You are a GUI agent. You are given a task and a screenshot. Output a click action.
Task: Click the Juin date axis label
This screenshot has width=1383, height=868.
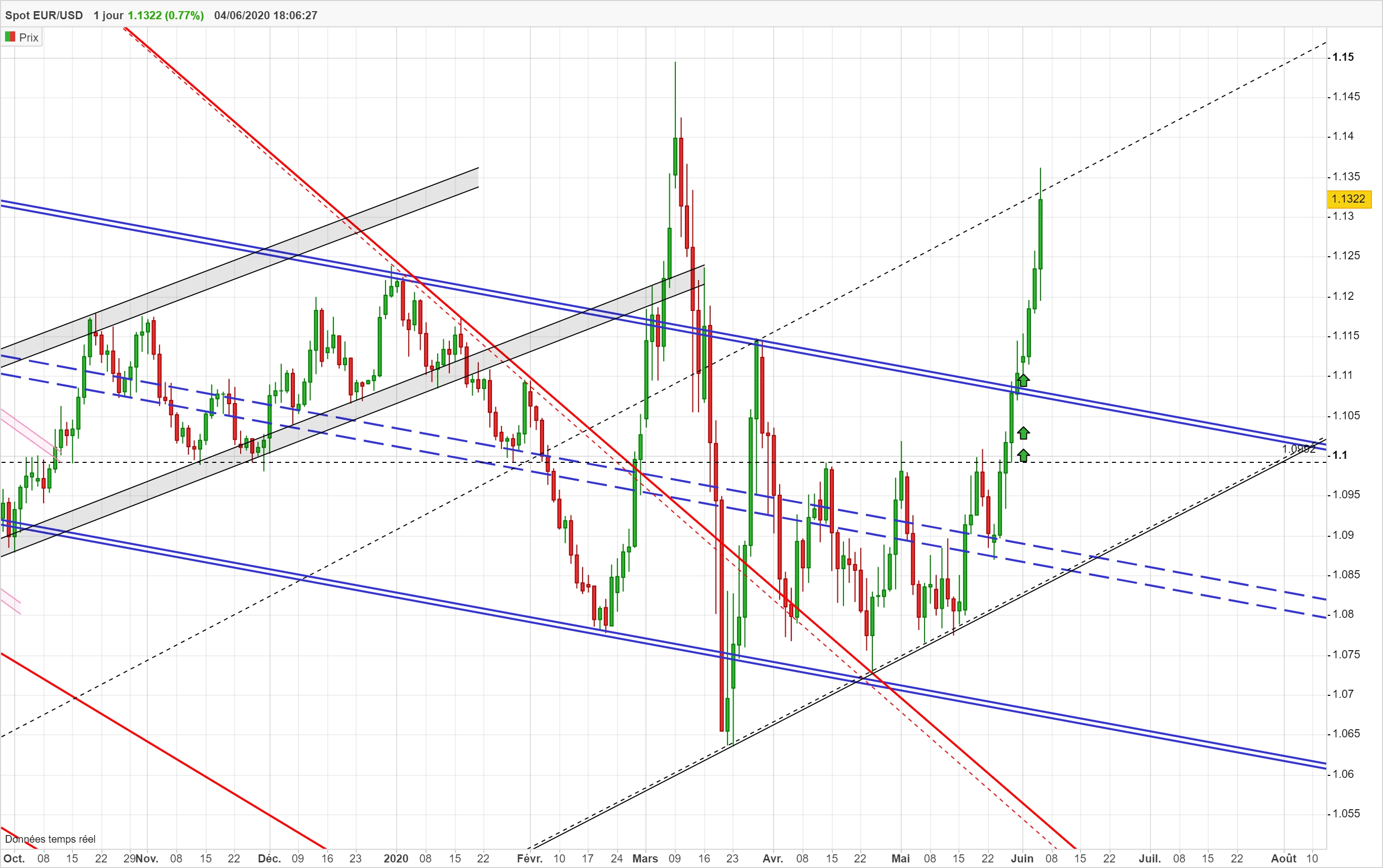click(x=1022, y=858)
